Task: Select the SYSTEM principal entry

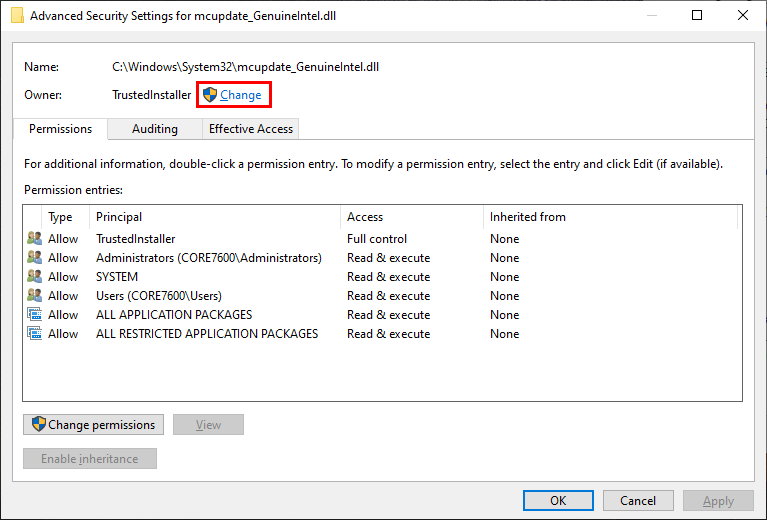Action: [x=382, y=277]
